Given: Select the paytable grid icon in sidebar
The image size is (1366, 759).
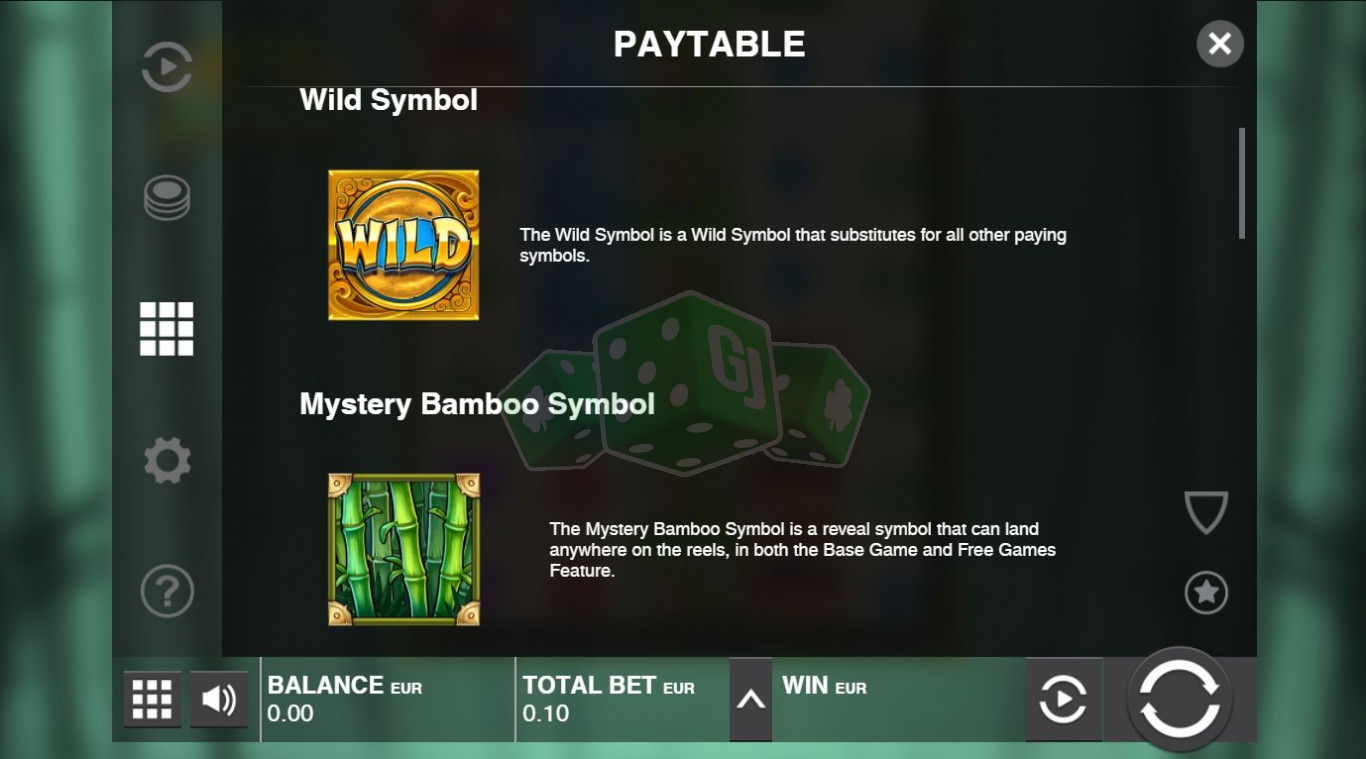Looking at the screenshot, I should [166, 329].
